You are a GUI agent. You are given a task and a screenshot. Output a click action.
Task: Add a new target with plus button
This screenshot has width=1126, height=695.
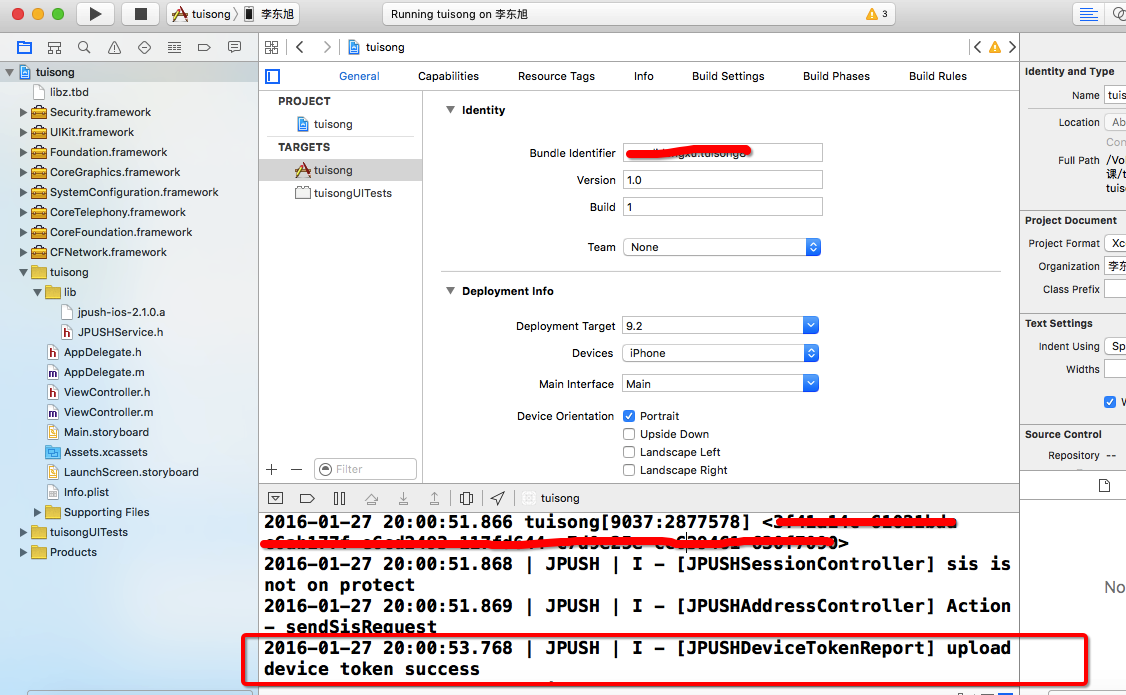[271, 470]
